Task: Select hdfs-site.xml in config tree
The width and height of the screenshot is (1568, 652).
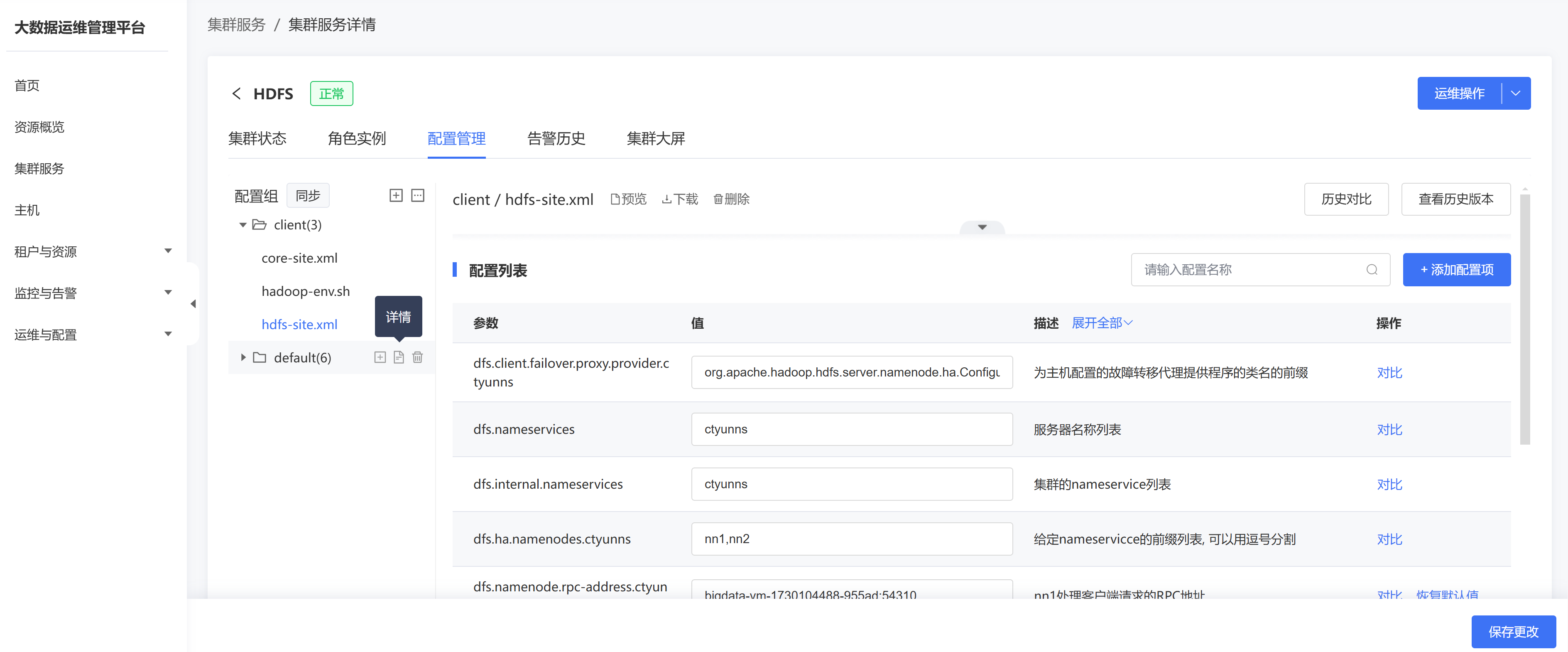Action: (x=299, y=324)
